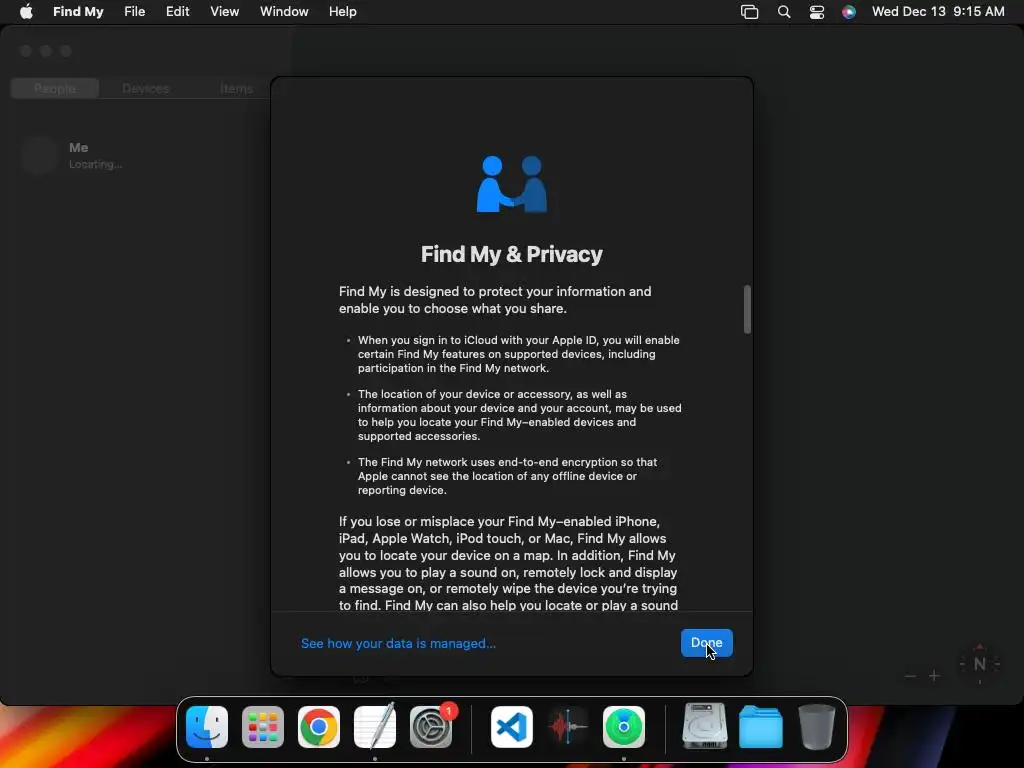The width and height of the screenshot is (1024, 768).
Task: Open the Trash from the Dock
Action: [816, 726]
